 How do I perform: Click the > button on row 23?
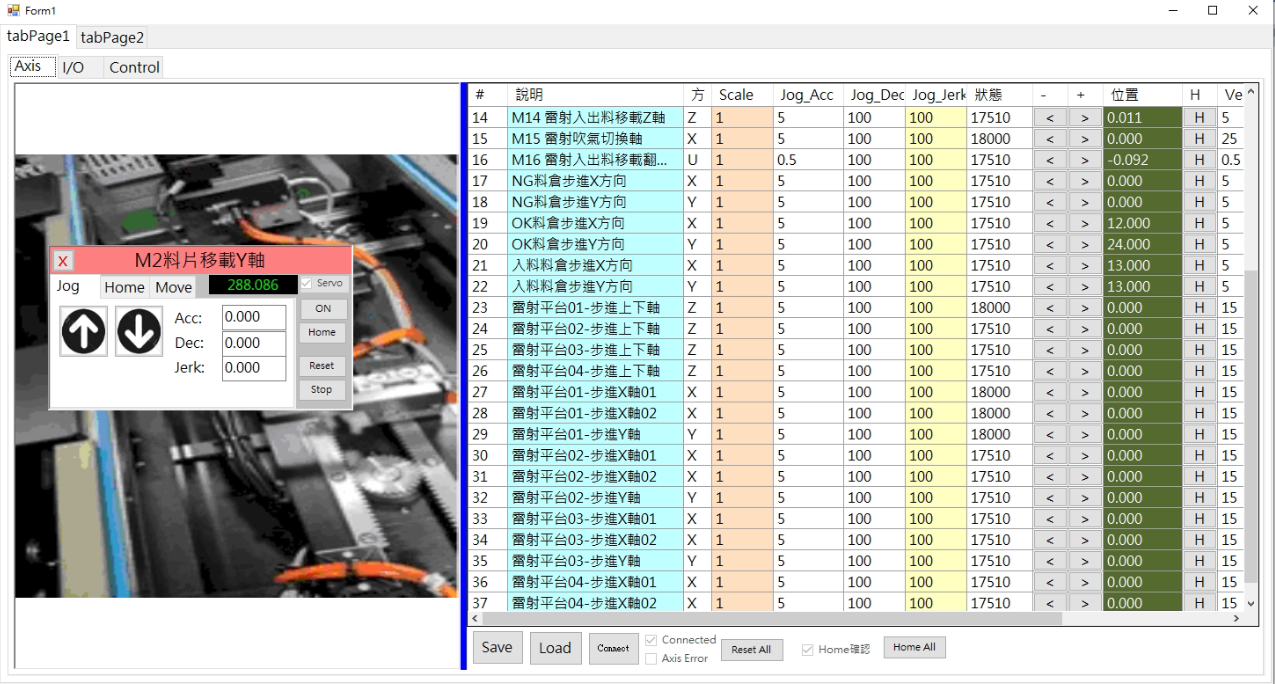1084,308
